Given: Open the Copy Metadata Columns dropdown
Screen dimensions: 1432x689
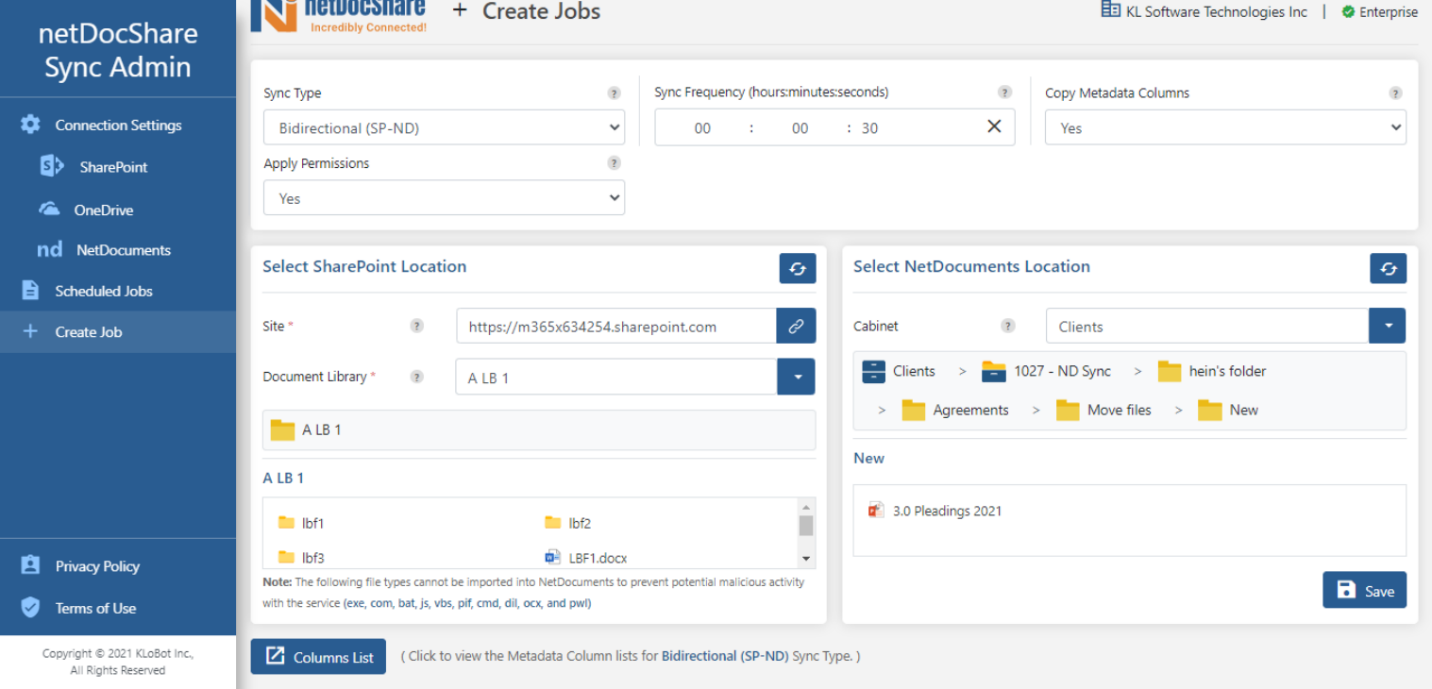Looking at the screenshot, I should click(x=1225, y=128).
